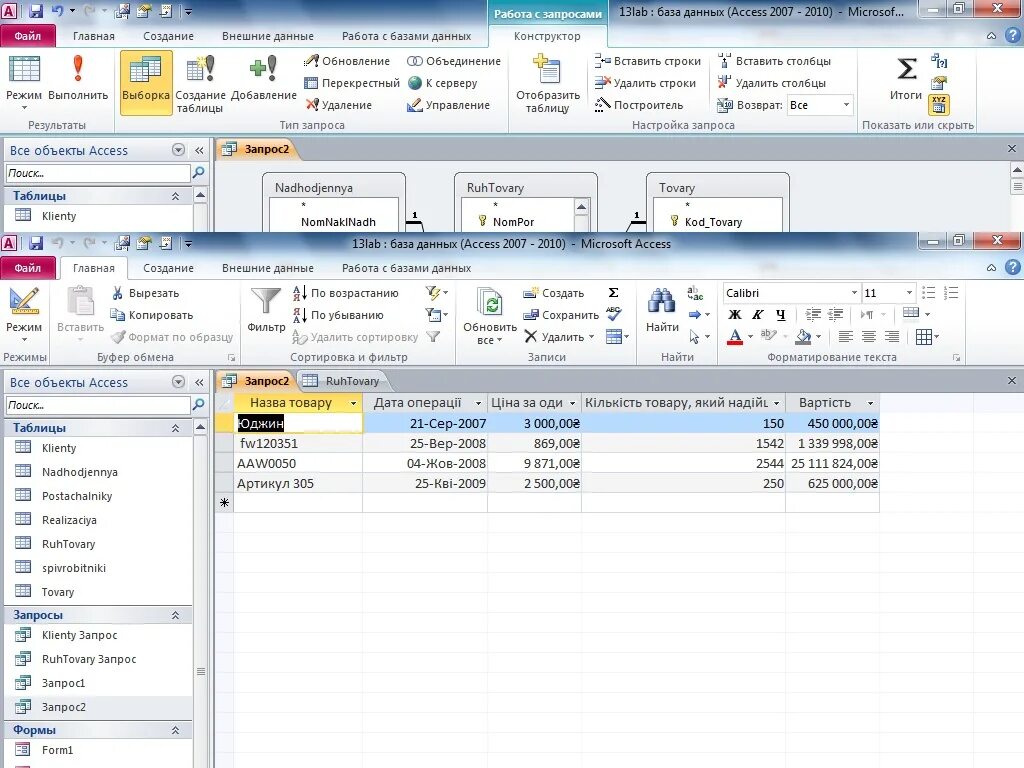Click the Добавление append query icon
Viewport: 1024px width, 768px height.
(x=263, y=78)
